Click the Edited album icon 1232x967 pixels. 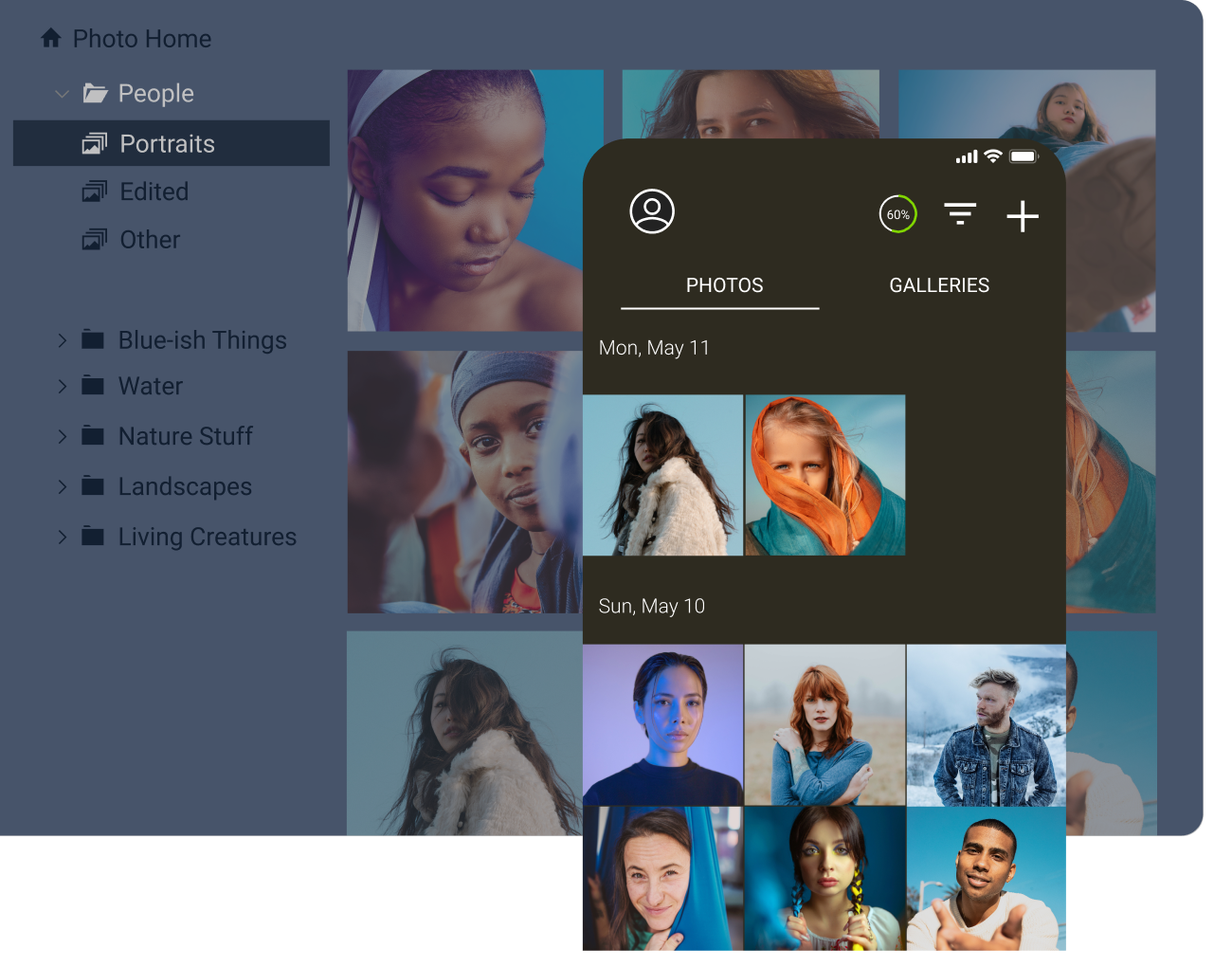coord(95,191)
